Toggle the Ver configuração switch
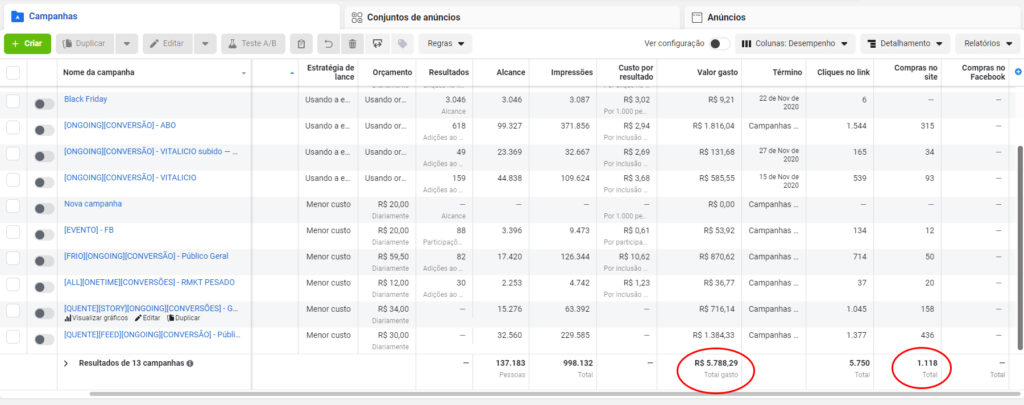Image resolution: width=1024 pixels, height=405 pixels. click(719, 44)
